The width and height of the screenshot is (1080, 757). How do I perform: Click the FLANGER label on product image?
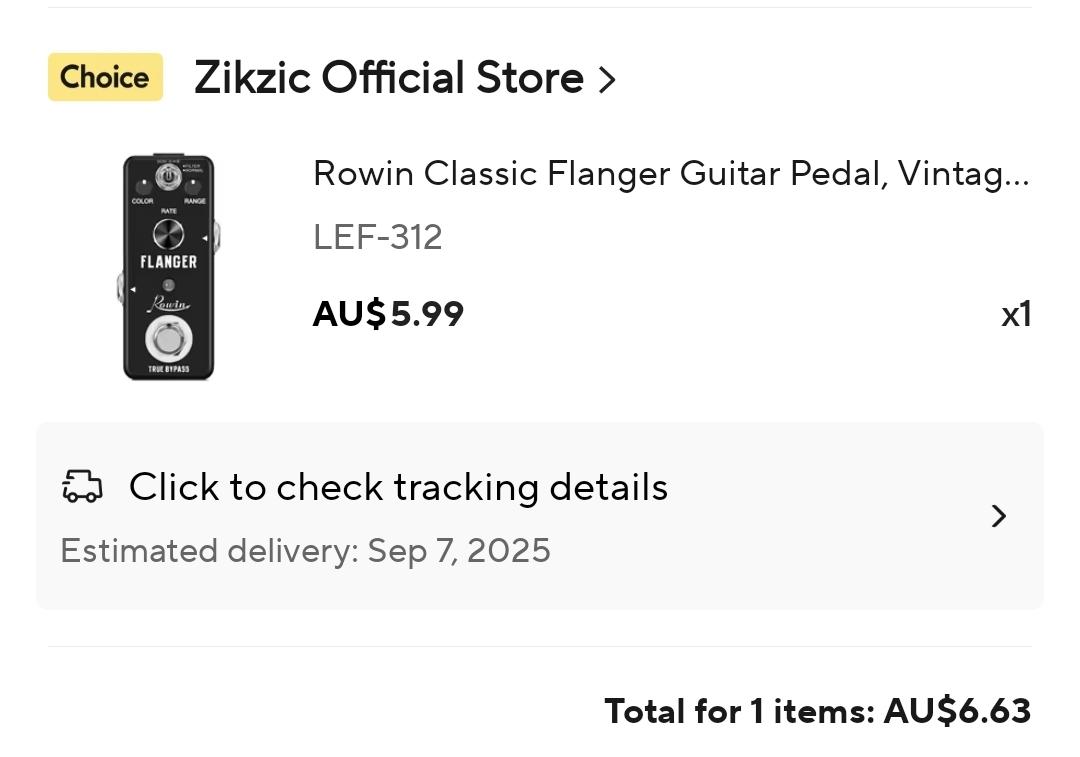point(169,262)
